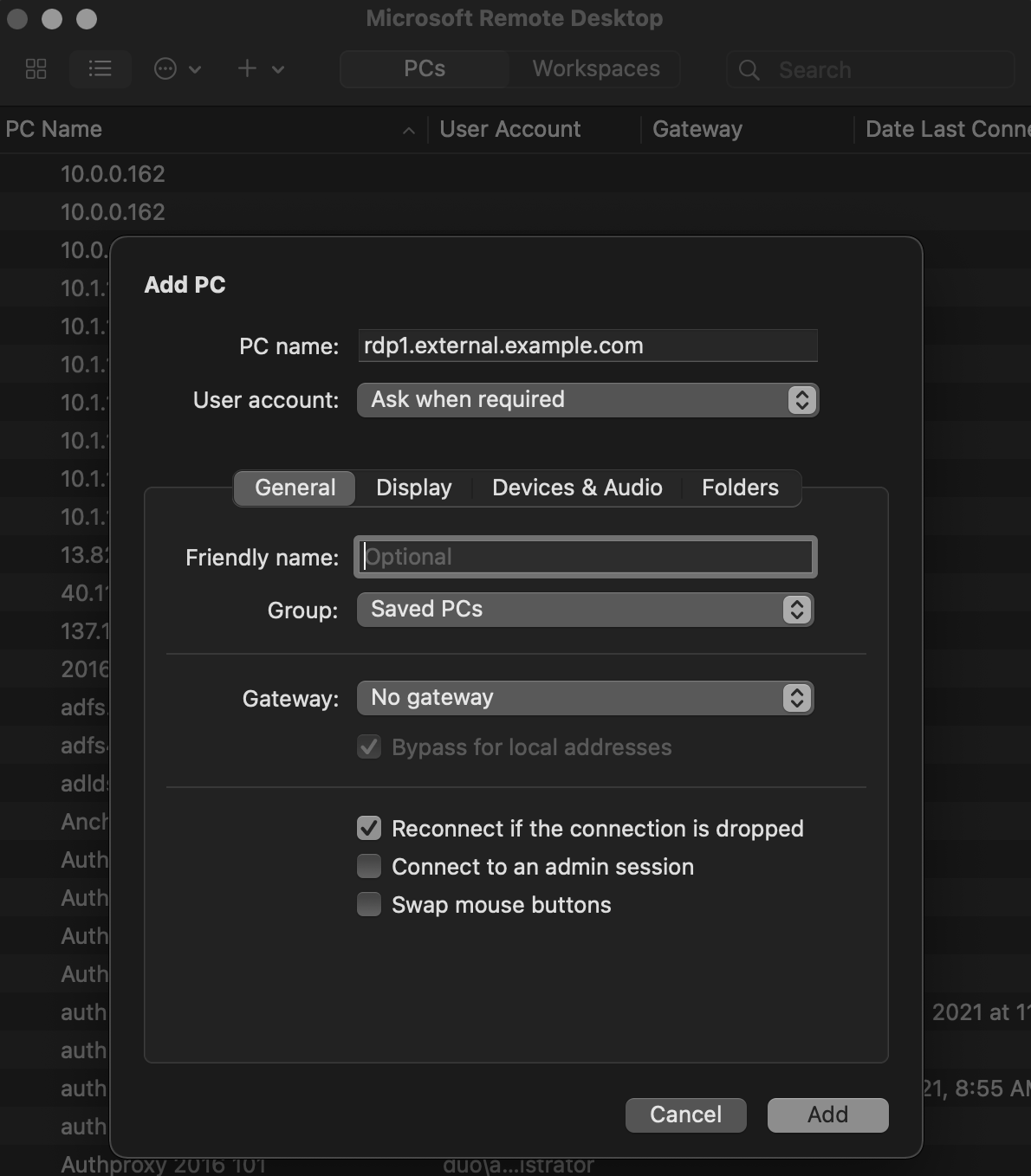Open the User account dropdown
The height and width of the screenshot is (1176, 1031).
[587, 400]
